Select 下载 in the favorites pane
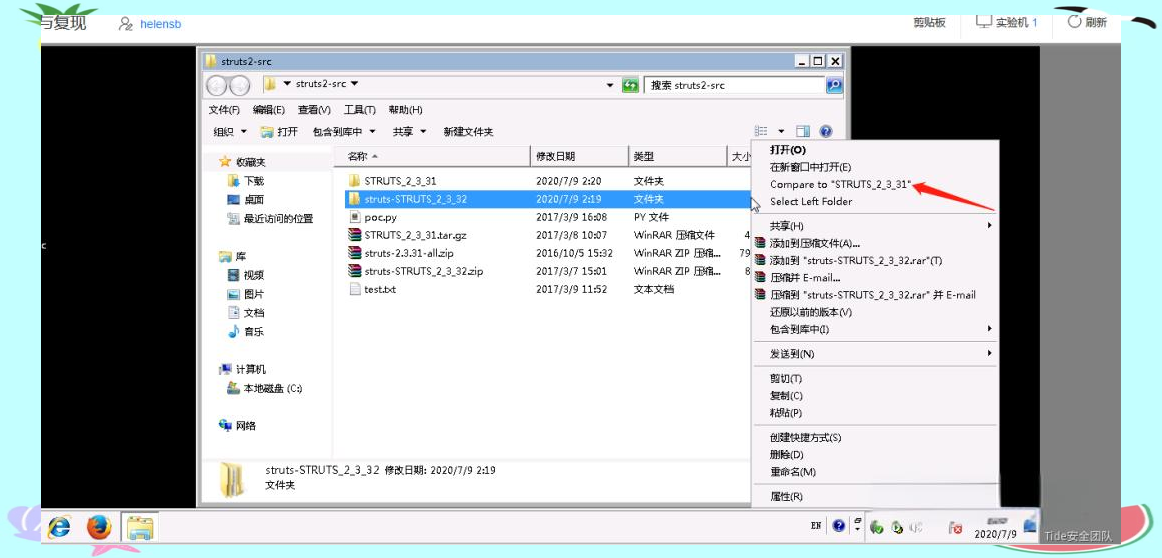 [x=253, y=181]
